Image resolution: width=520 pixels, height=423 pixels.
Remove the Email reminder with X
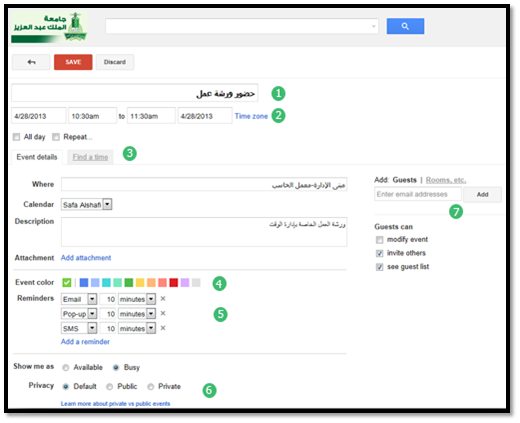click(x=163, y=299)
